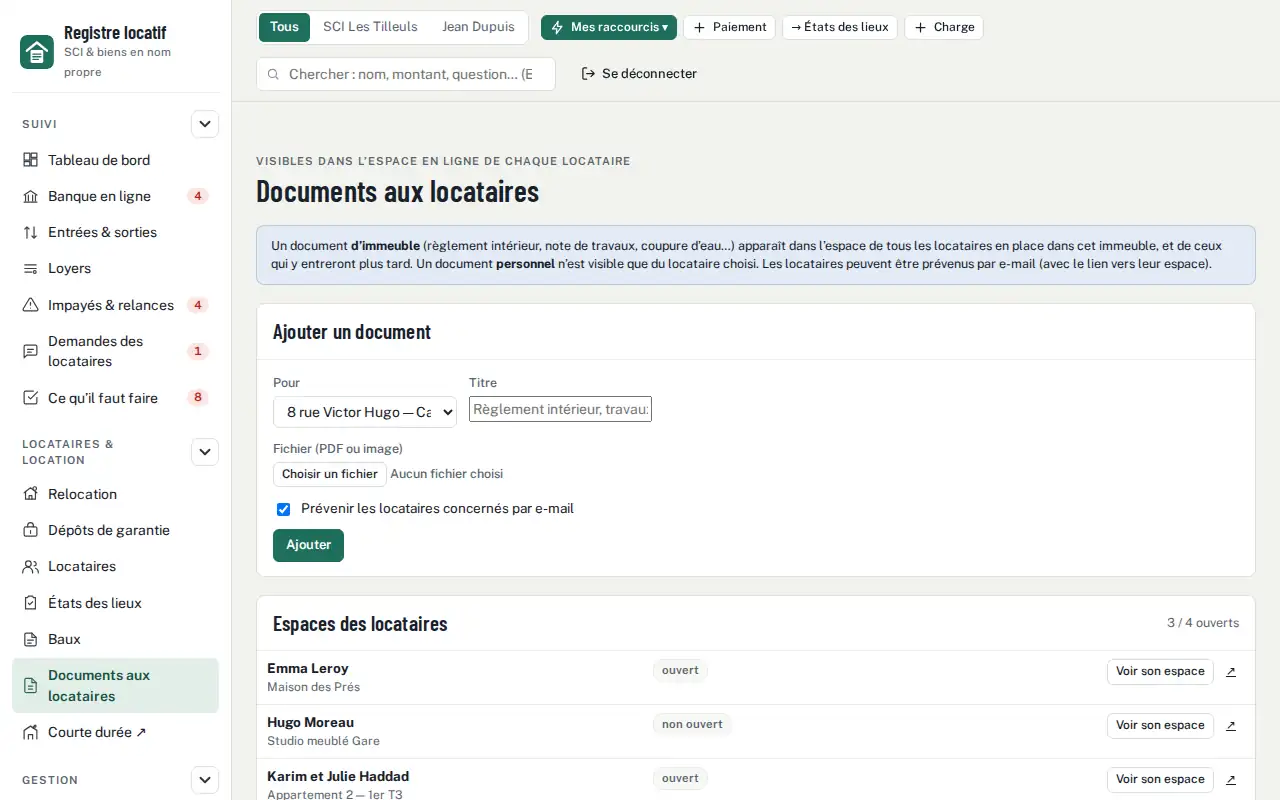
Task: Click the Loyers list icon
Action: click(x=30, y=268)
